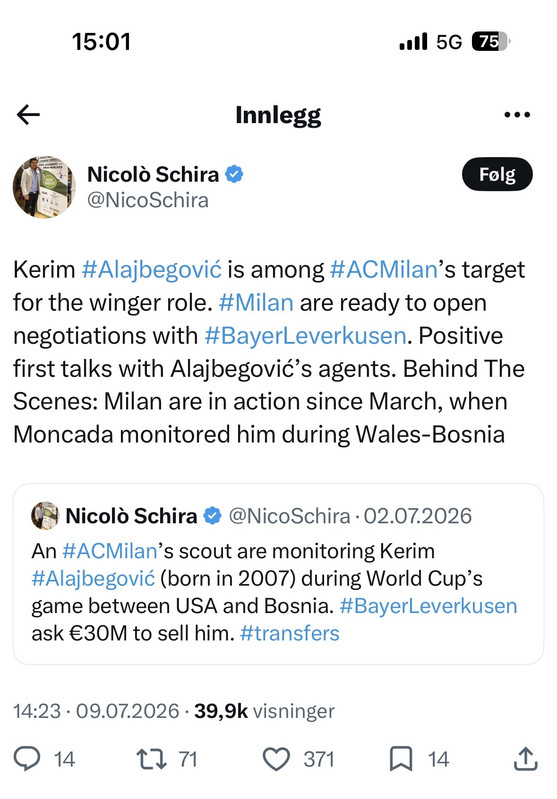Open the #Alajbegović hashtag in main post
The image size is (557, 799).
(x=152, y=270)
